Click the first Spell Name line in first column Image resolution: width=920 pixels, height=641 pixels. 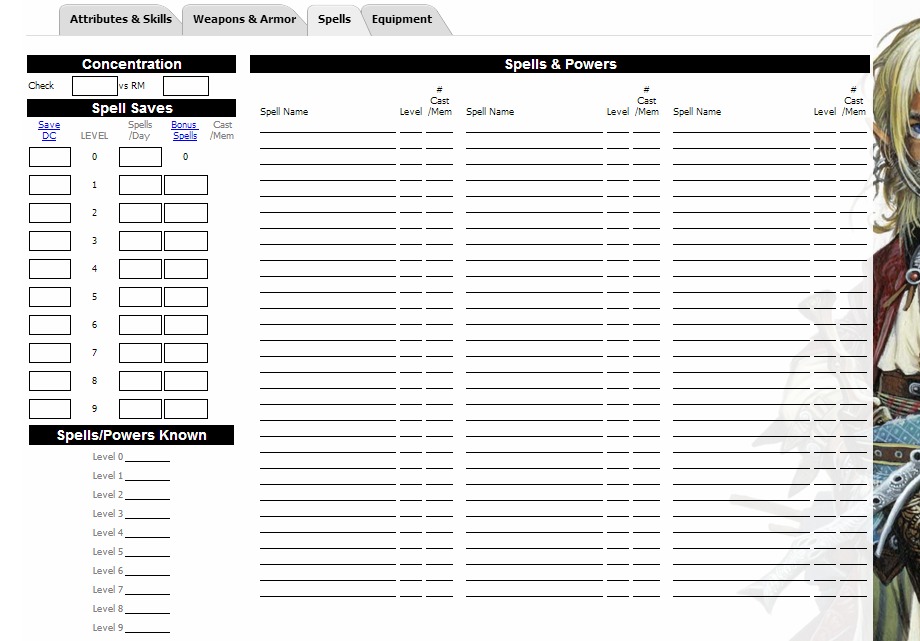(x=328, y=125)
